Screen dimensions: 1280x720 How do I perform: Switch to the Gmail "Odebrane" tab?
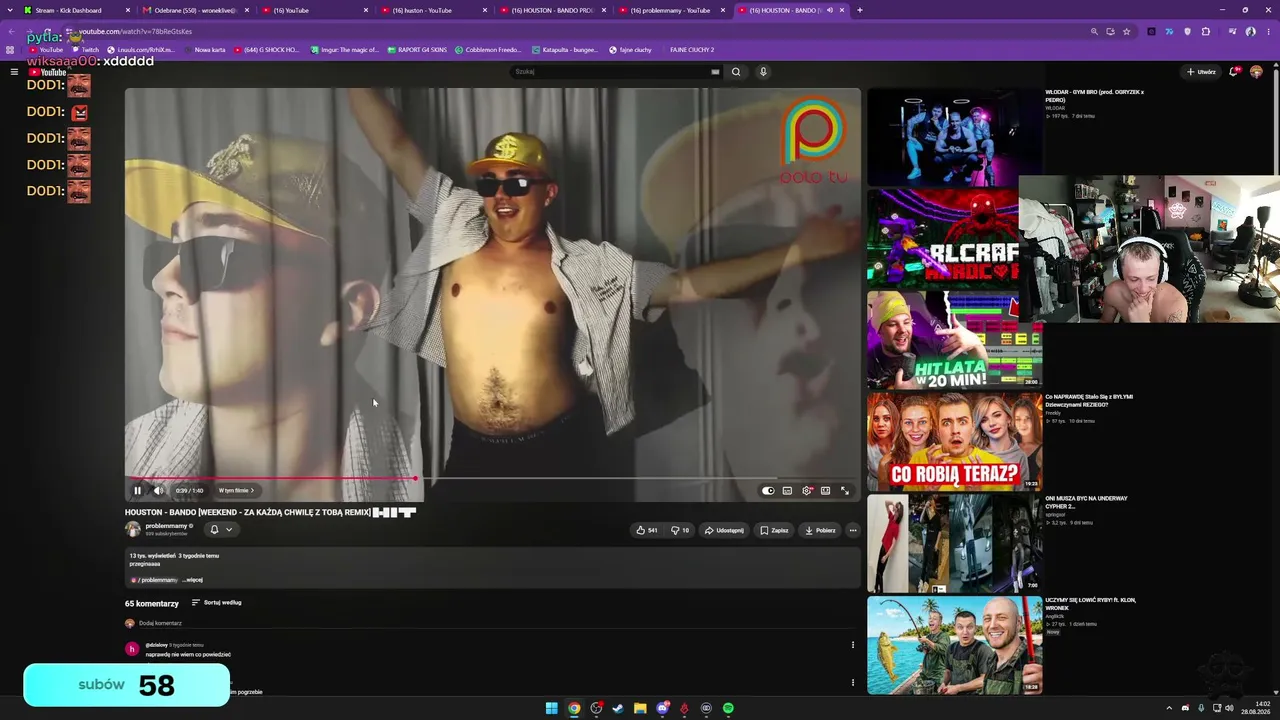(196, 10)
